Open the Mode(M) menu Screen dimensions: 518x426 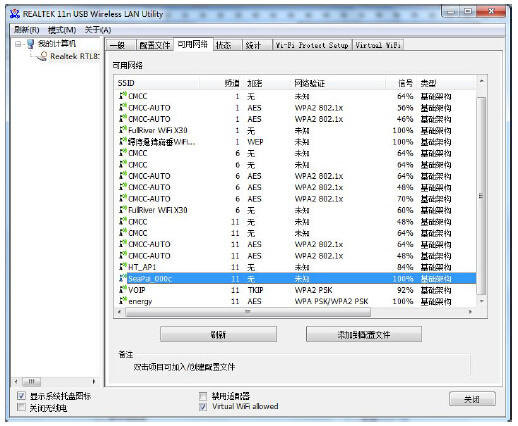coord(62,30)
